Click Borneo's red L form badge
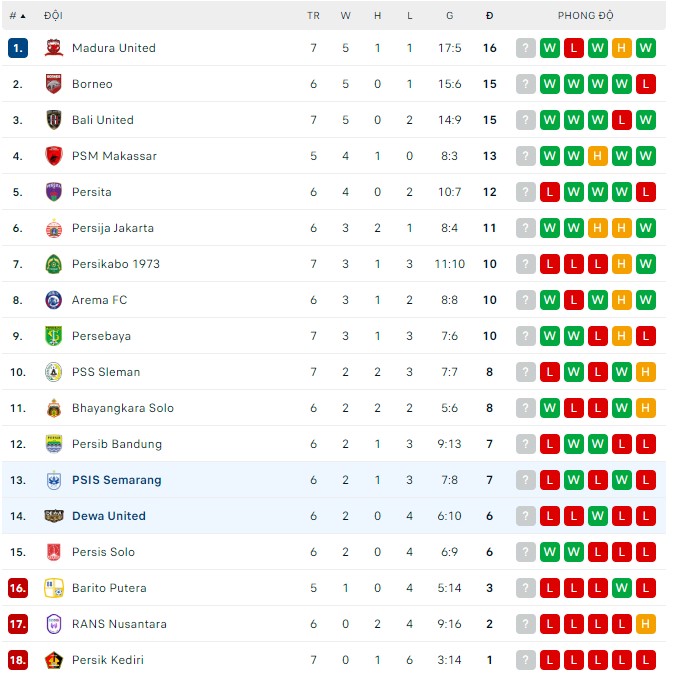Viewport: 678px width, 676px height. click(x=645, y=84)
